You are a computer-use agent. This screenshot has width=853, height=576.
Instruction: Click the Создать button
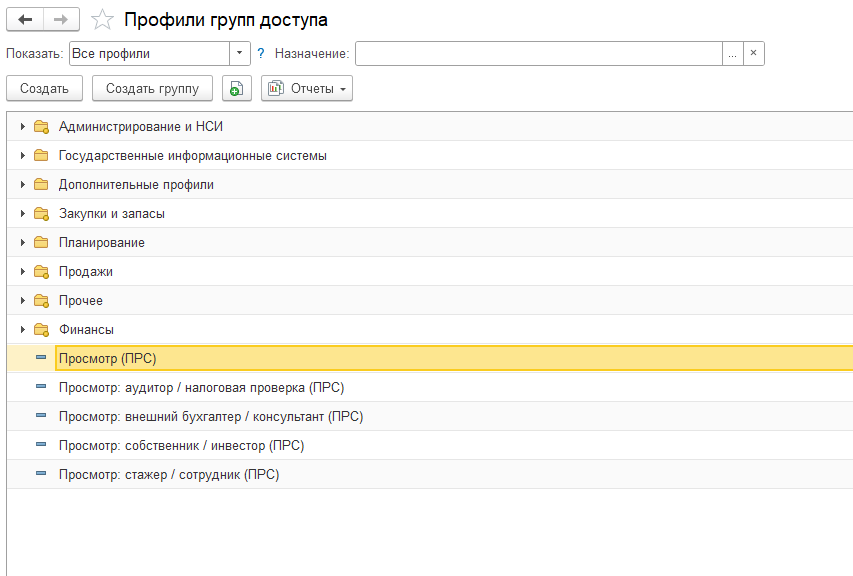pyautogui.click(x=44, y=88)
